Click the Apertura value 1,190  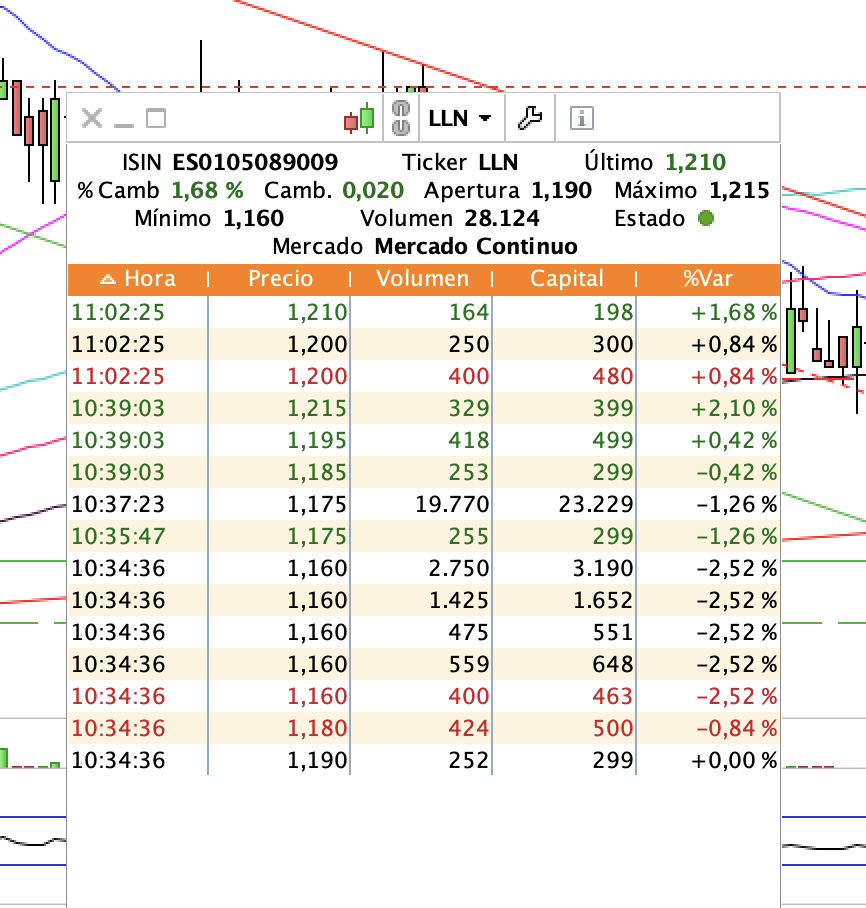click(x=561, y=191)
